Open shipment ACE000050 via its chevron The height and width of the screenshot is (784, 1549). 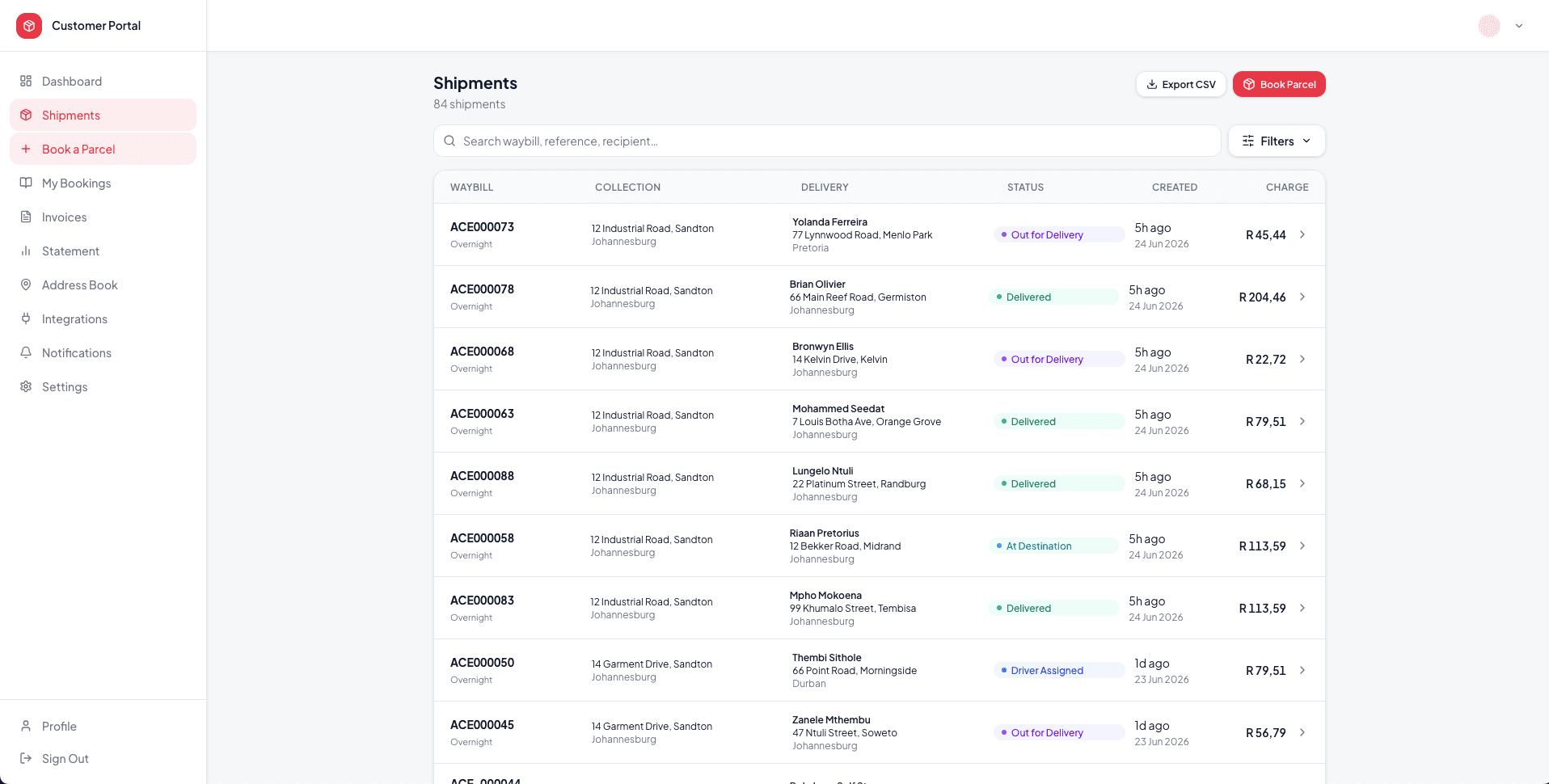1302,670
